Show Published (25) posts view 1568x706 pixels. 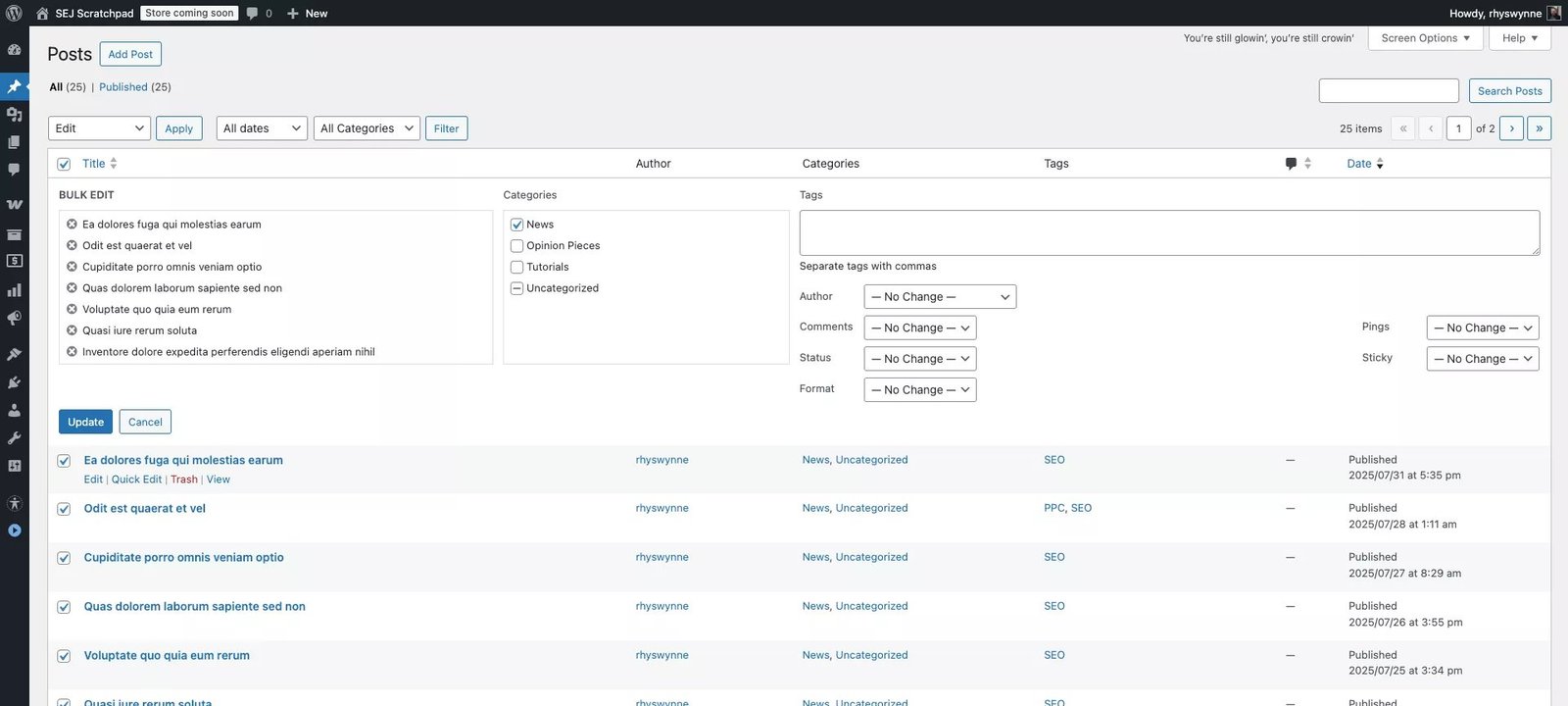(x=135, y=87)
